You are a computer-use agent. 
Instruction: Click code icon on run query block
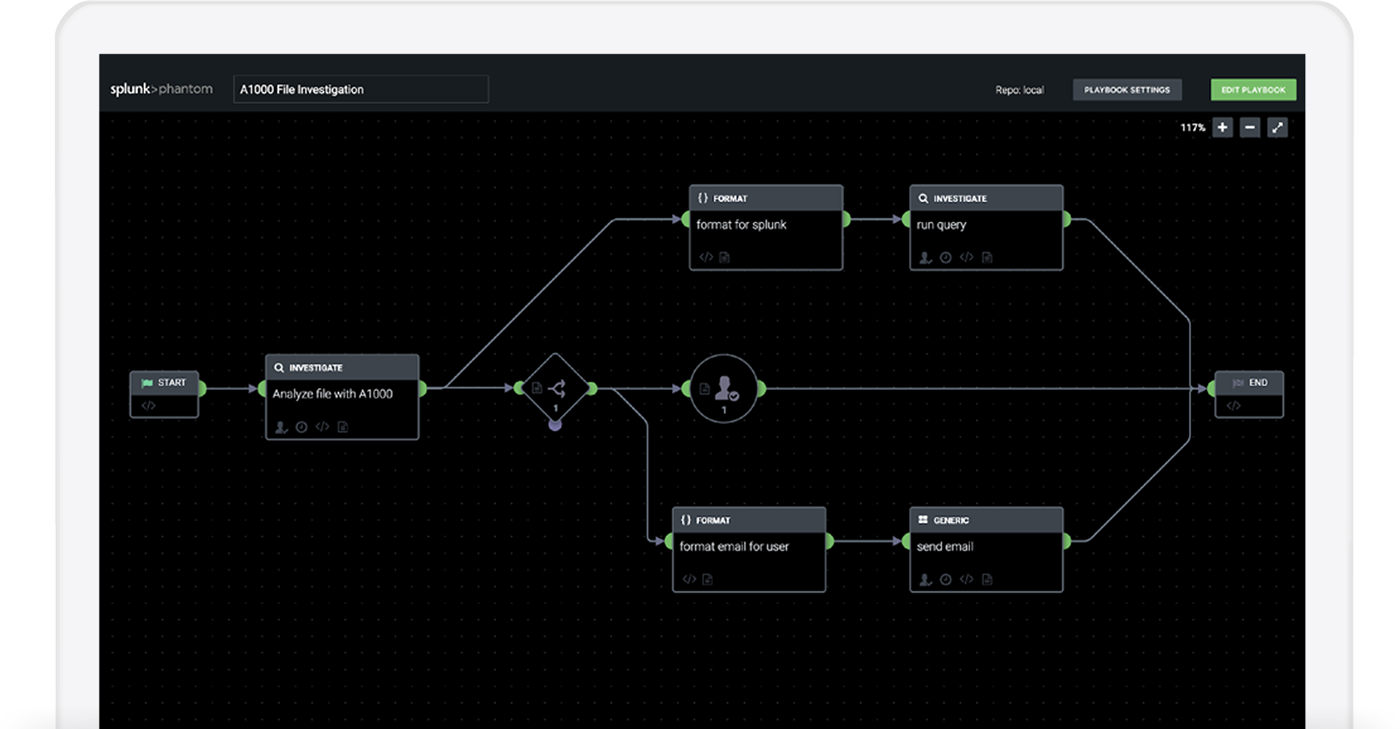(x=966, y=257)
